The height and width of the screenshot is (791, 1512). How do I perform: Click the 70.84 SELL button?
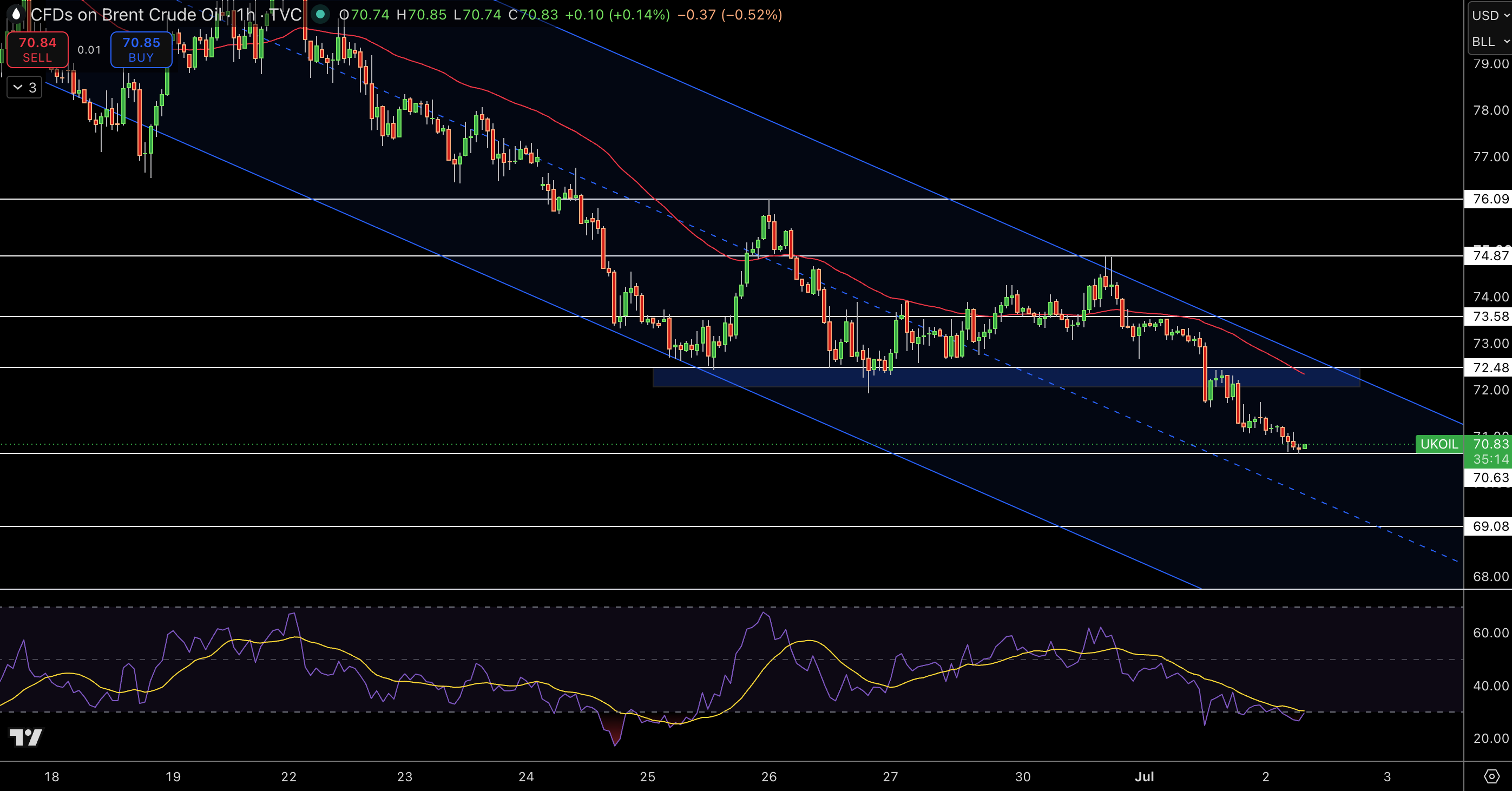click(x=37, y=50)
